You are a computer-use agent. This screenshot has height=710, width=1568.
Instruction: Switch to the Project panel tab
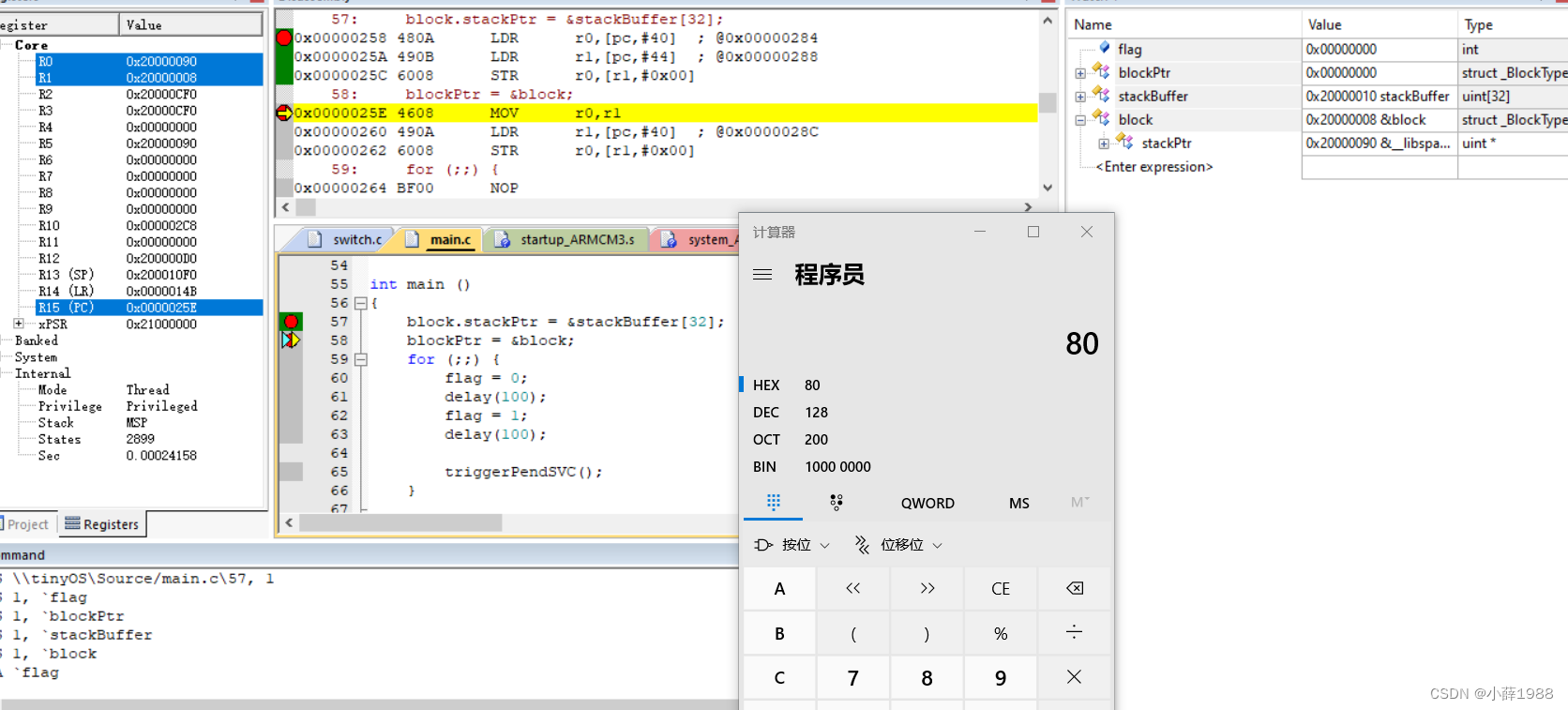point(28,524)
